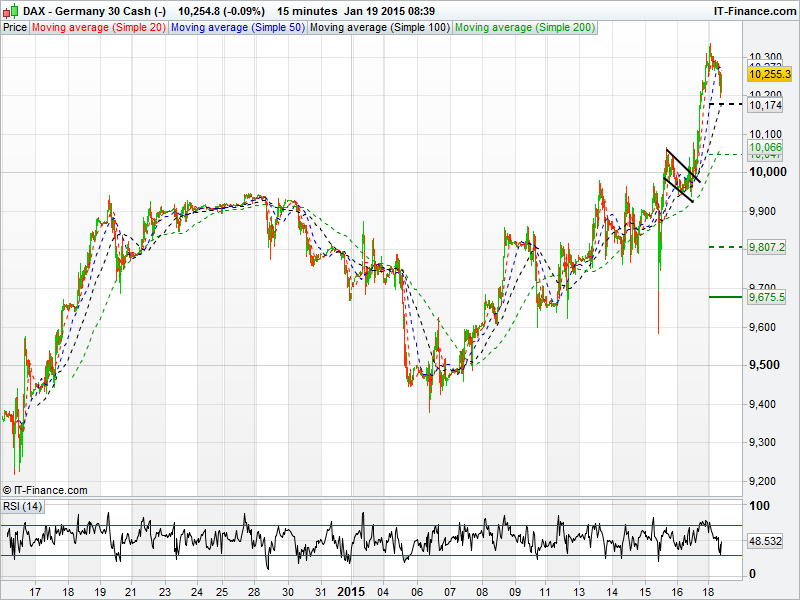Image resolution: width=800 pixels, height=600 pixels.
Task: Click the yellow current price tag 10,255.3
Action: coord(769,74)
